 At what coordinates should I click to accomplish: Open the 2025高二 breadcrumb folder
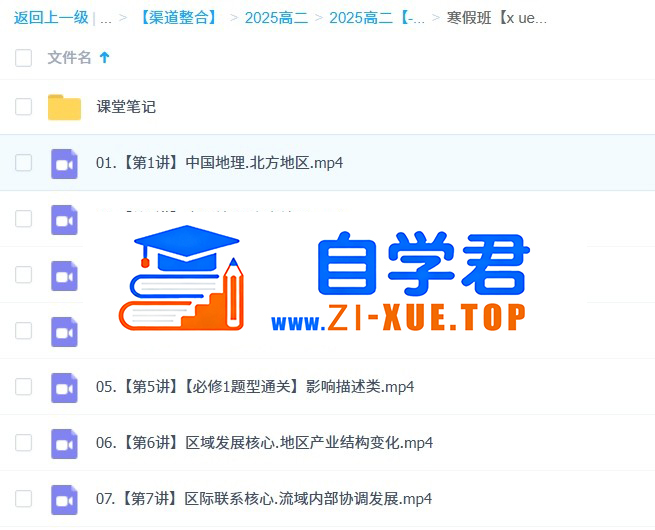pyautogui.click(x=276, y=18)
